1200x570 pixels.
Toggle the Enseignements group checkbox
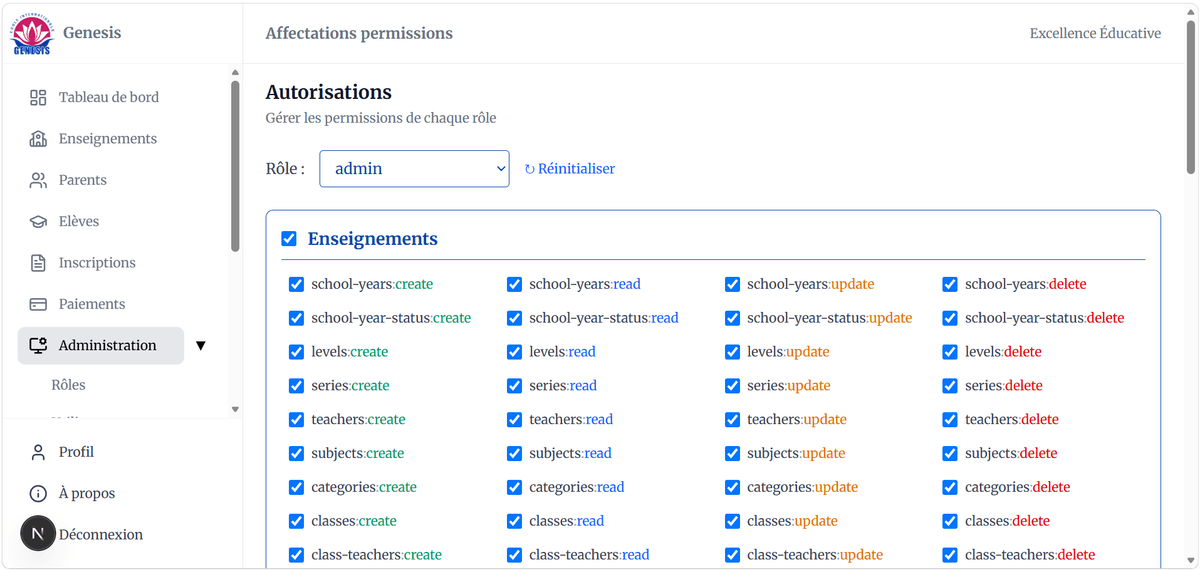pos(289,239)
